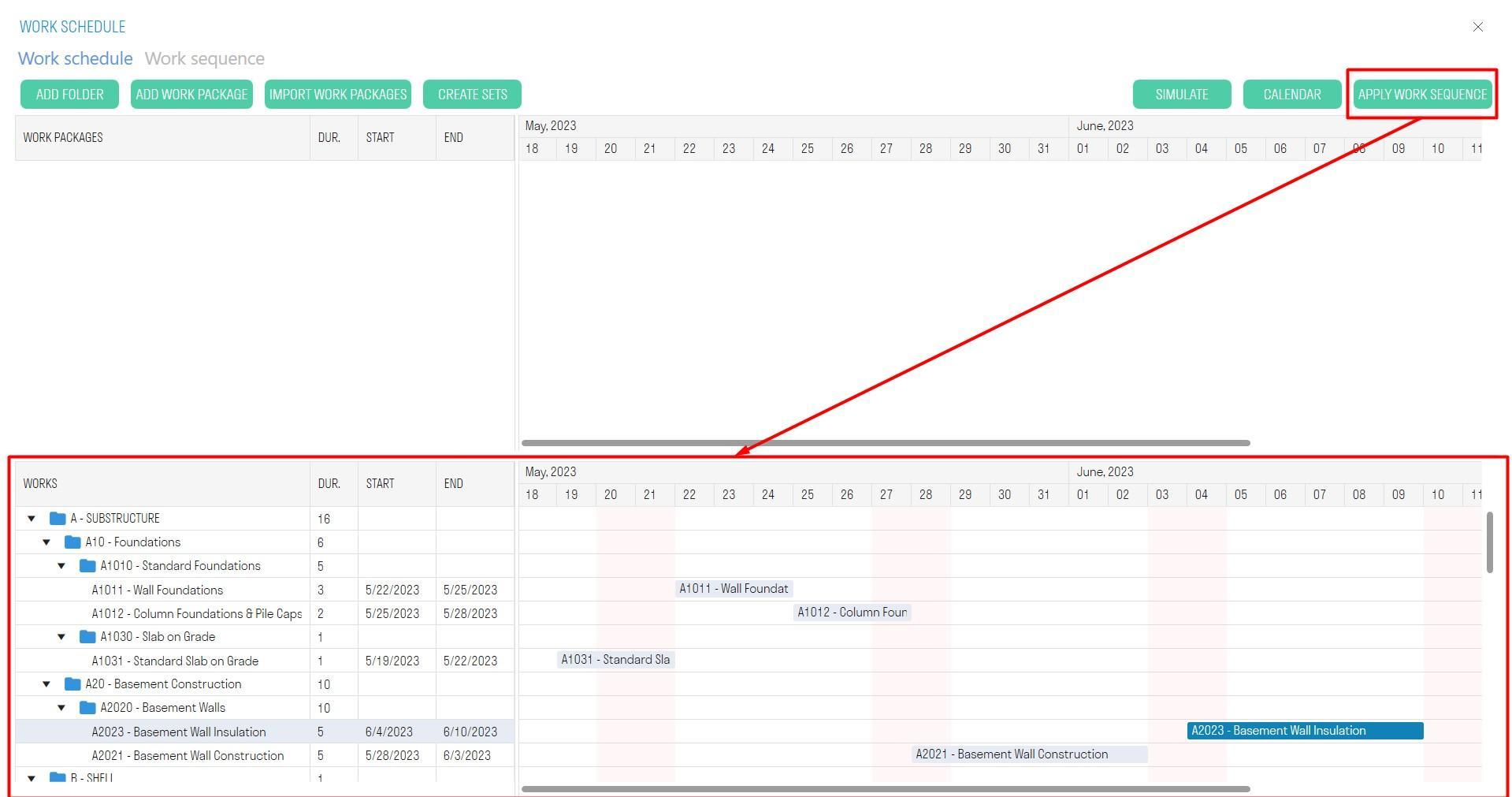Open the CALENDAR button
The width and height of the screenshot is (1512, 797).
pos(1292,95)
